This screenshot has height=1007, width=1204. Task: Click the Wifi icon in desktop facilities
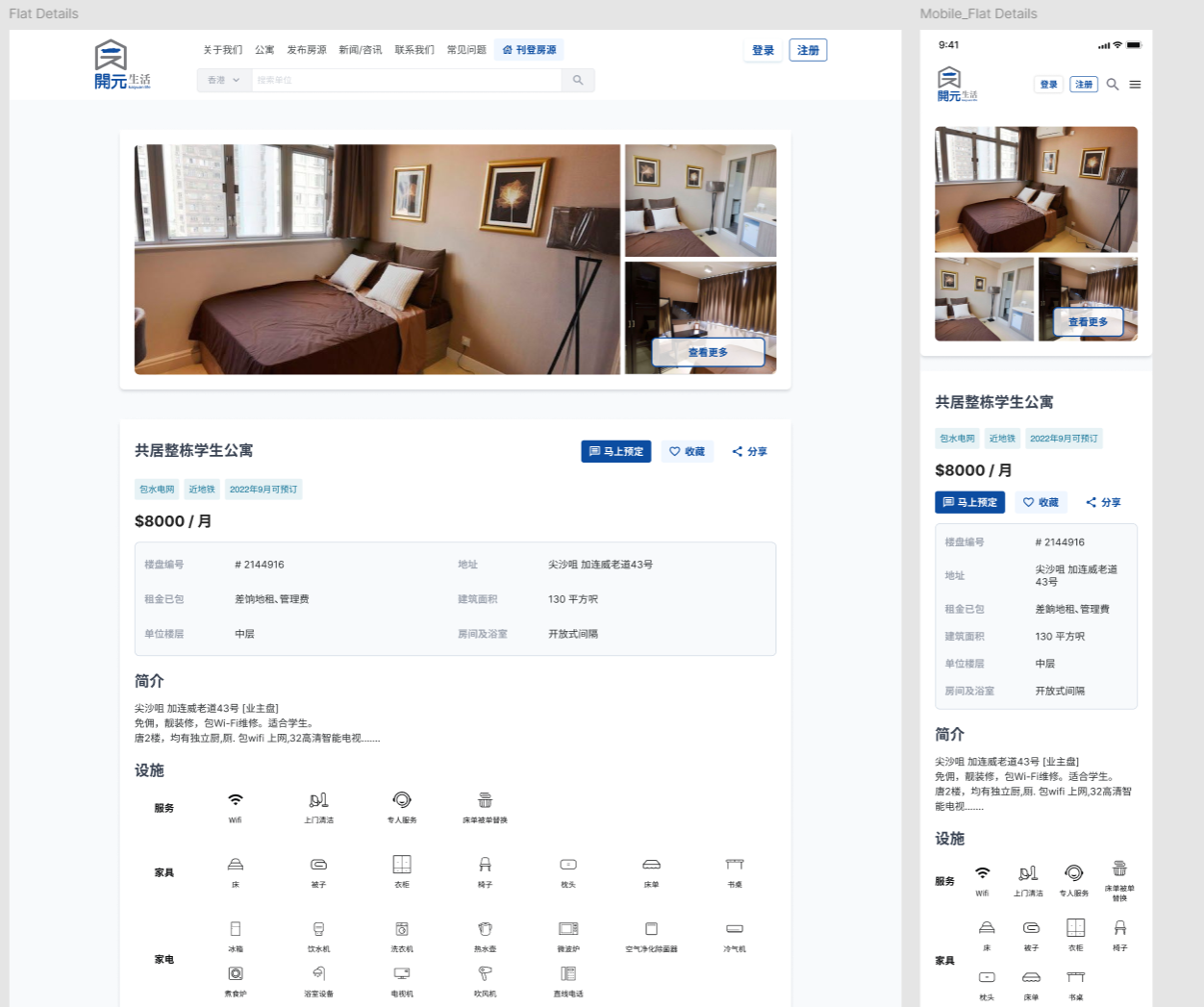[236, 800]
